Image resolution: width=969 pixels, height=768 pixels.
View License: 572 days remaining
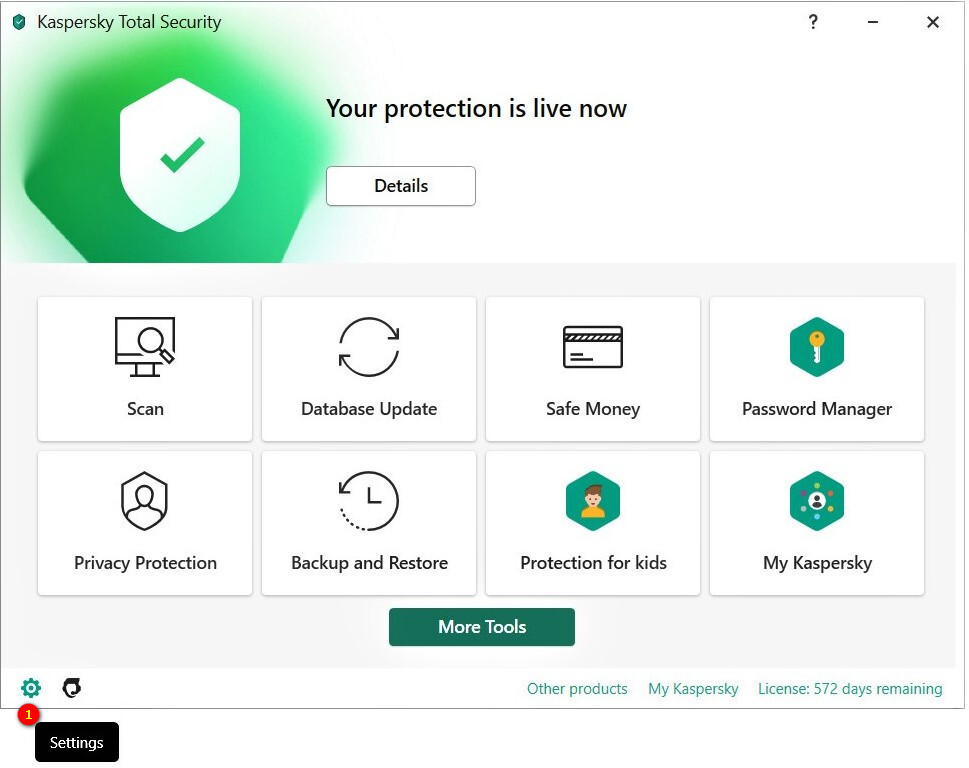[850, 689]
